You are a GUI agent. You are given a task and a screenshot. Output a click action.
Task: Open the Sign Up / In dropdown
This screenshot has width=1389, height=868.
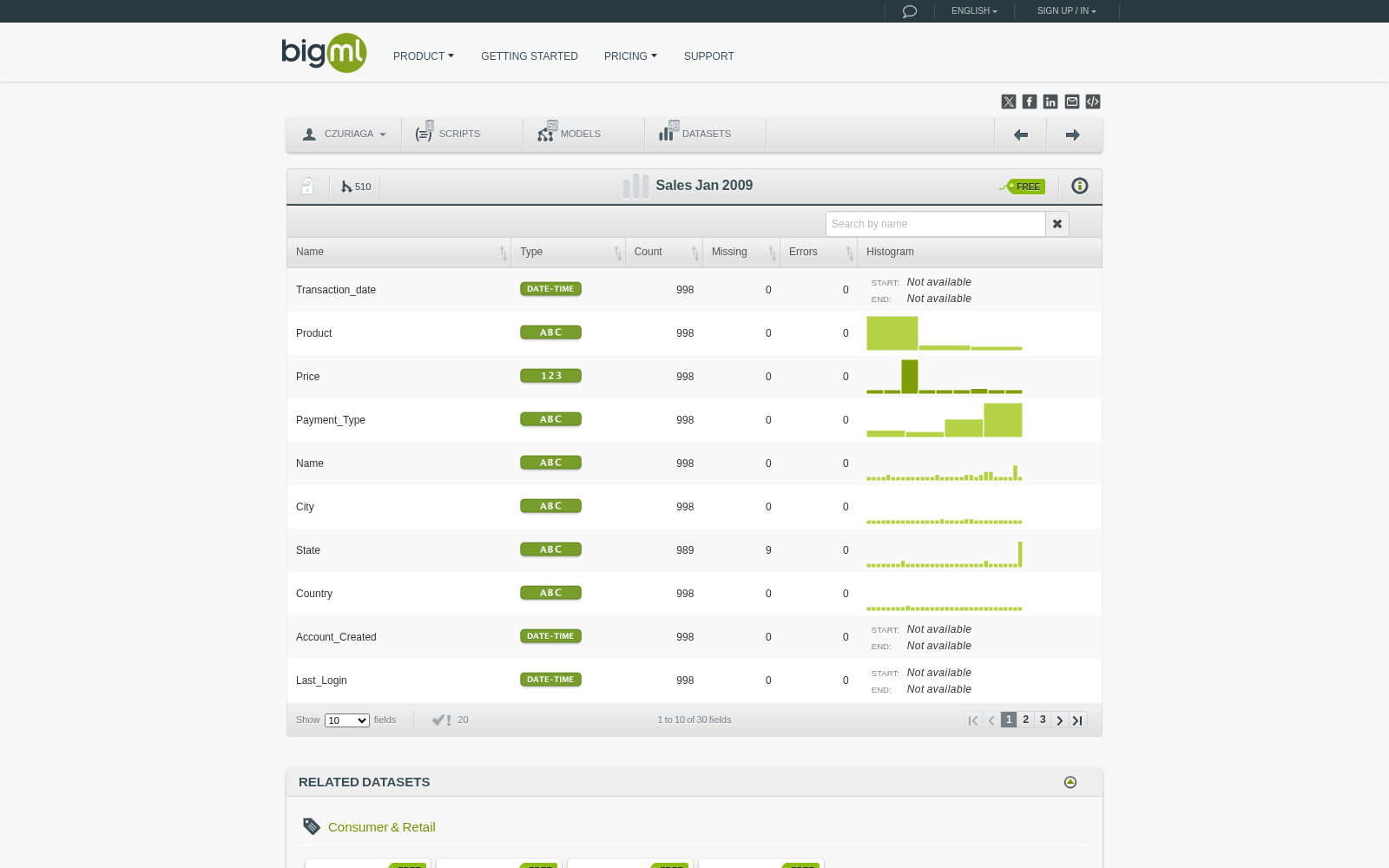1066,11
